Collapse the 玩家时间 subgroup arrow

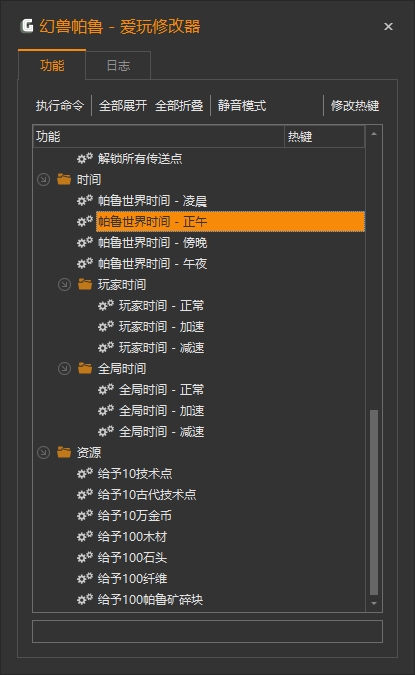(64, 284)
